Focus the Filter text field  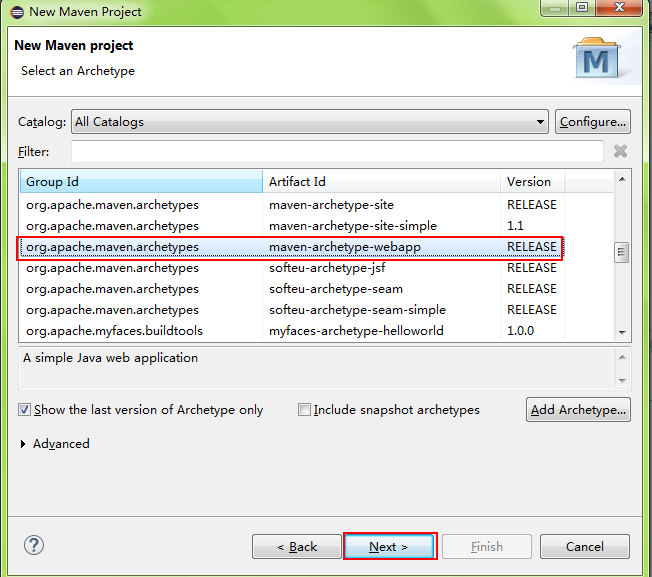coord(337,151)
